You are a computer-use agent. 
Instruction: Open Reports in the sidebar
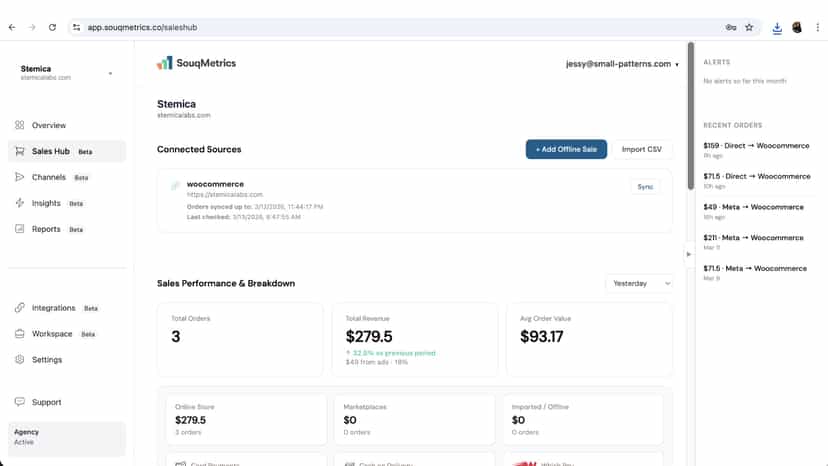[67, 229]
